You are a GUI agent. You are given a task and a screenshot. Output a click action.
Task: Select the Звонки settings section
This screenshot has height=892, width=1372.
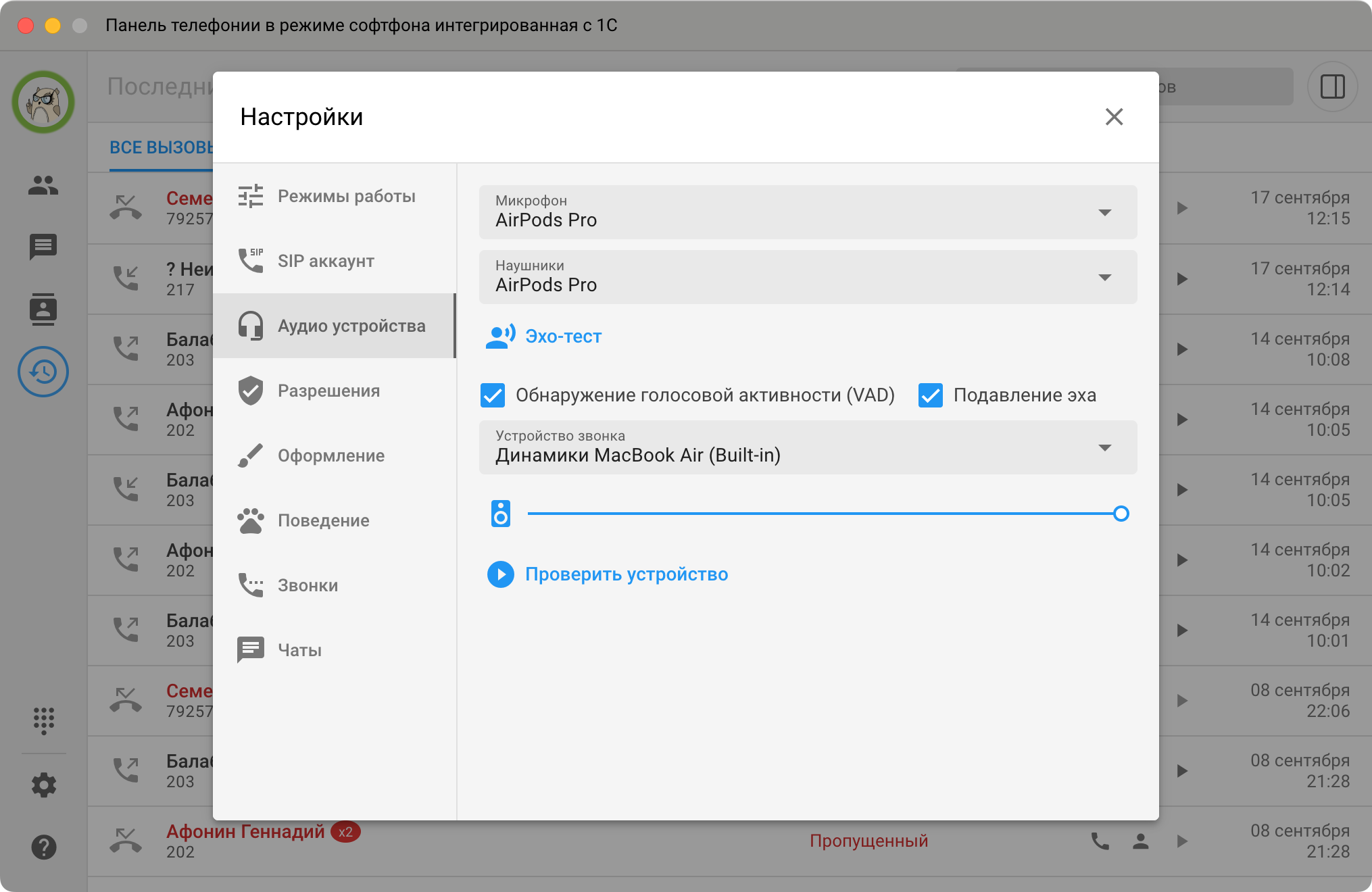(x=335, y=585)
